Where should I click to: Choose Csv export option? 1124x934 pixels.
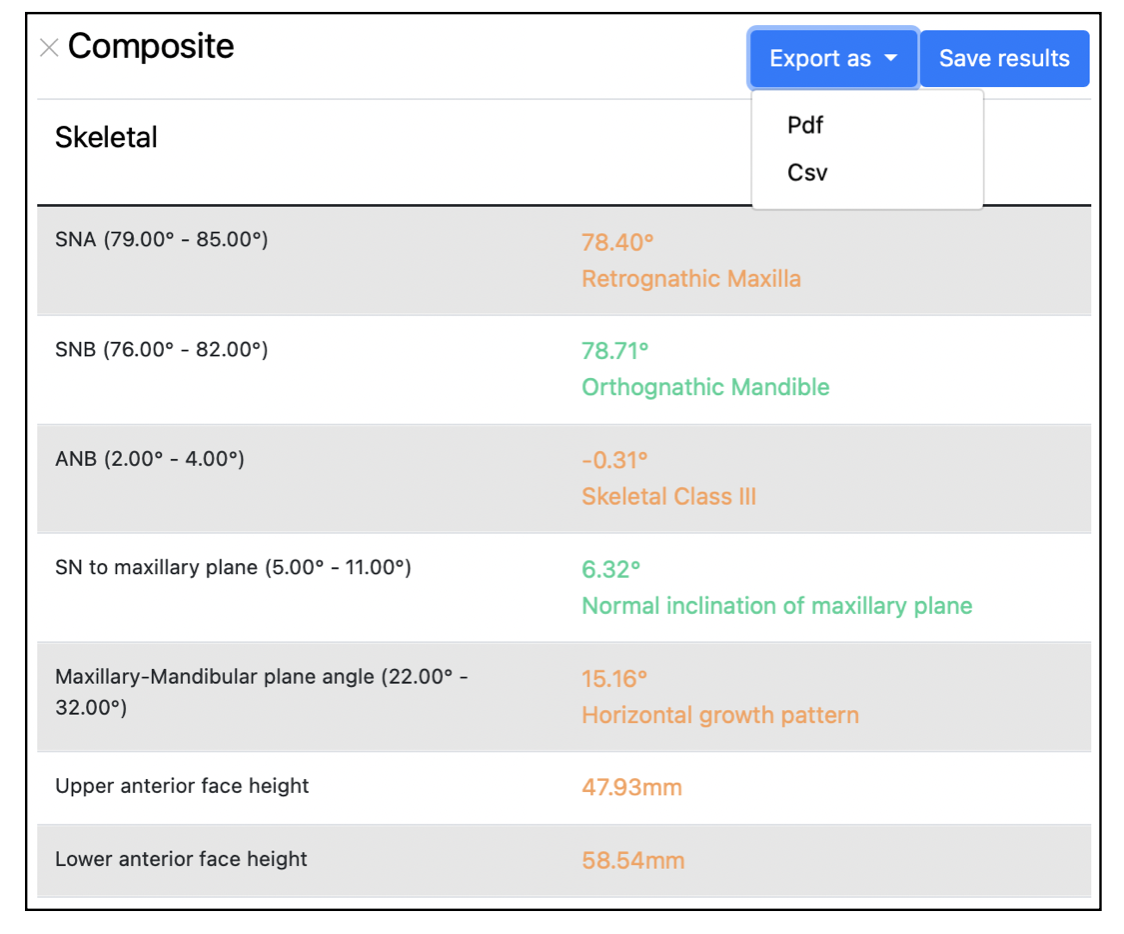click(807, 172)
